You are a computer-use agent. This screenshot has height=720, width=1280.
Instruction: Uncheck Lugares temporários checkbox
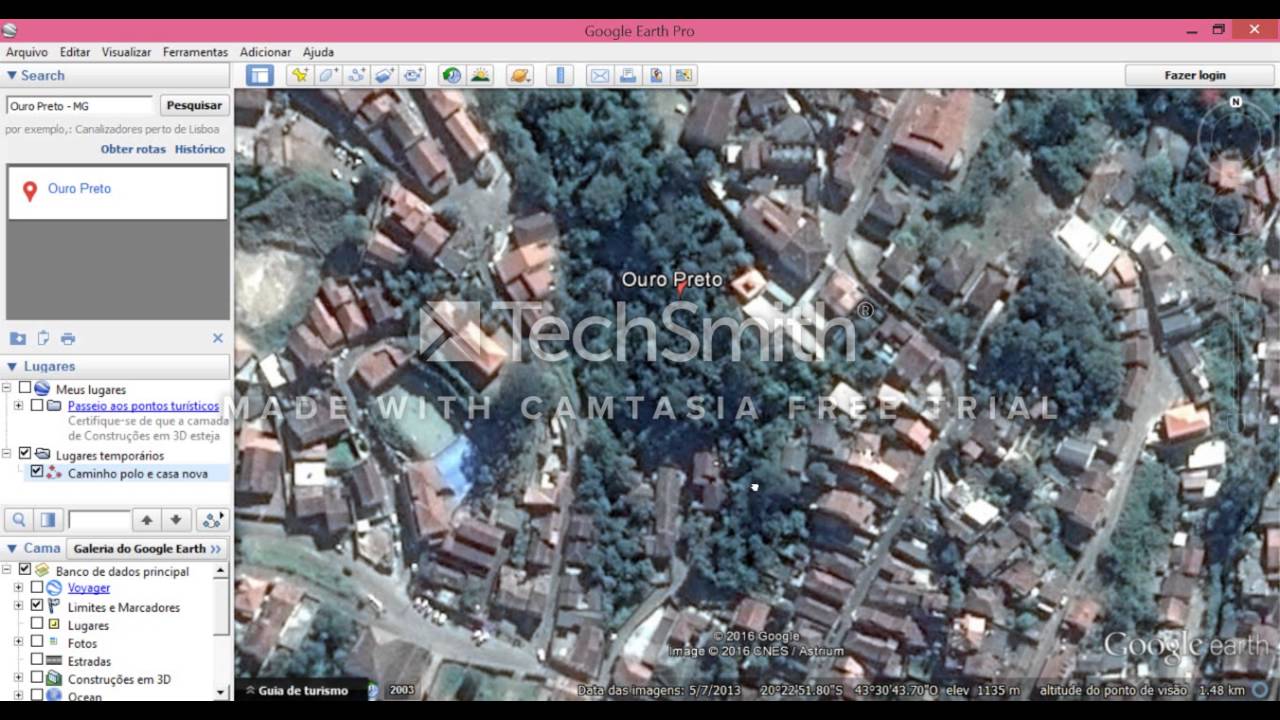[x=25, y=454]
